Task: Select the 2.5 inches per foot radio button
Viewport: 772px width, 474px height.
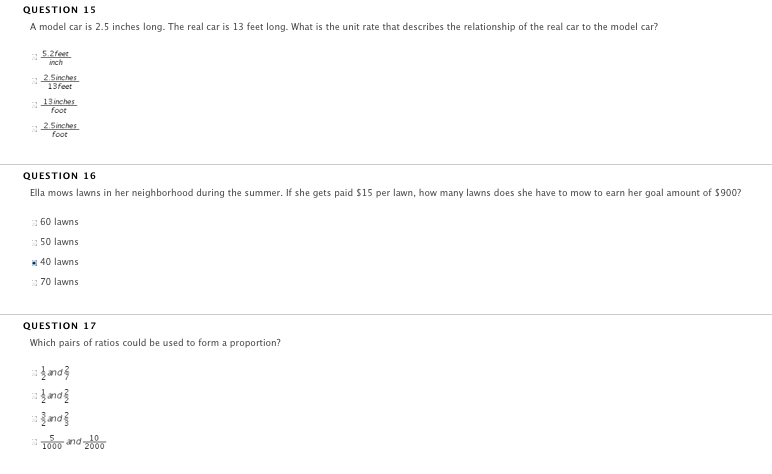Action: click(34, 129)
